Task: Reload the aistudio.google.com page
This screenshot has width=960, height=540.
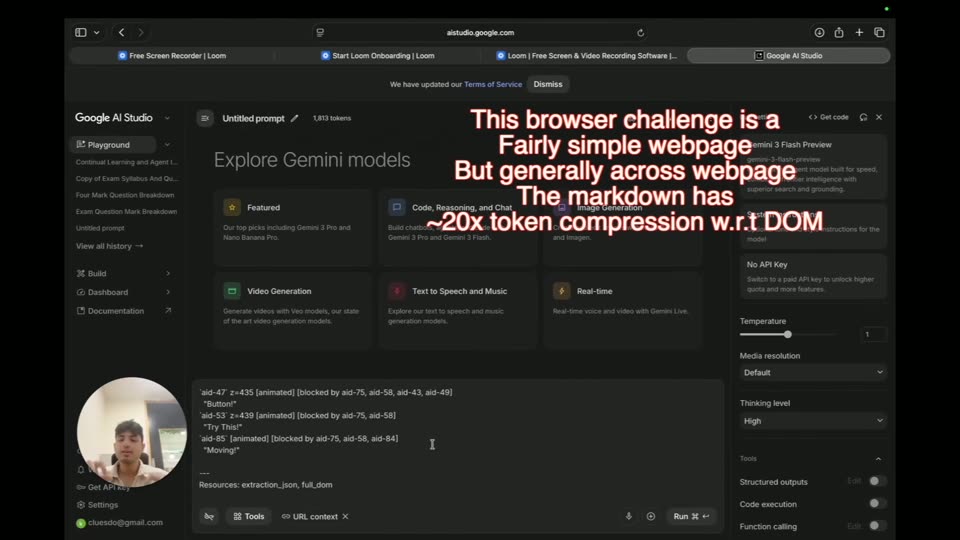Action: click(x=640, y=33)
